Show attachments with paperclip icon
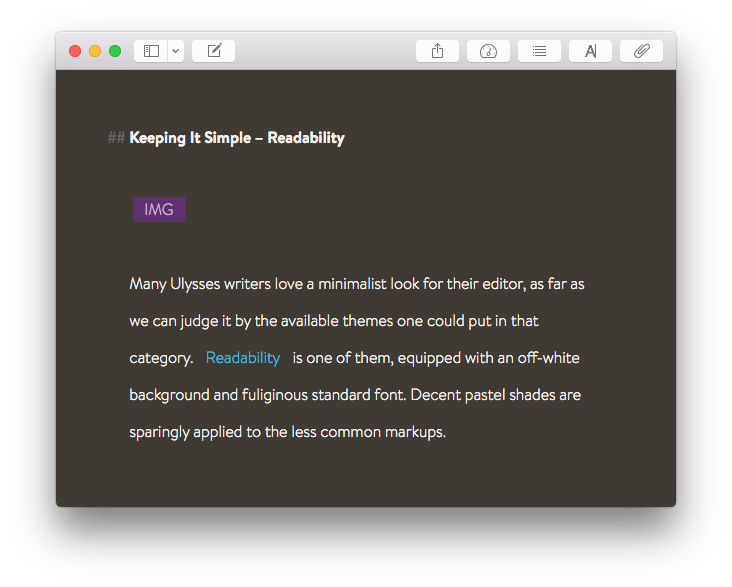The width and height of the screenshot is (732, 587). pos(641,51)
